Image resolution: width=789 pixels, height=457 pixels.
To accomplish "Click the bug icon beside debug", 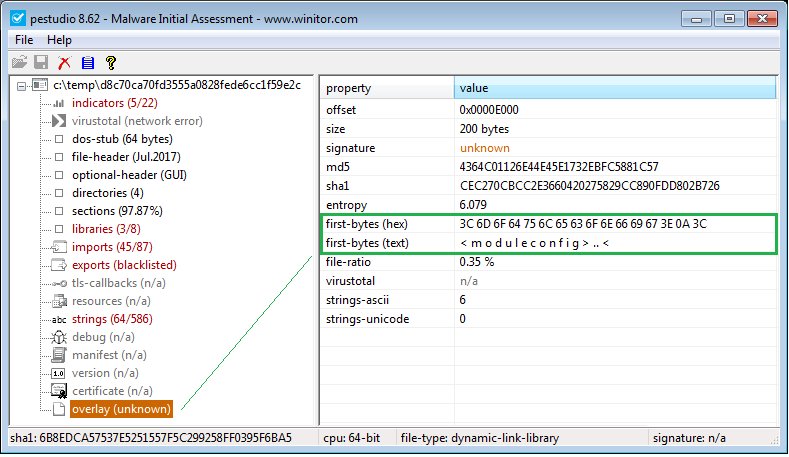I will click(59, 337).
